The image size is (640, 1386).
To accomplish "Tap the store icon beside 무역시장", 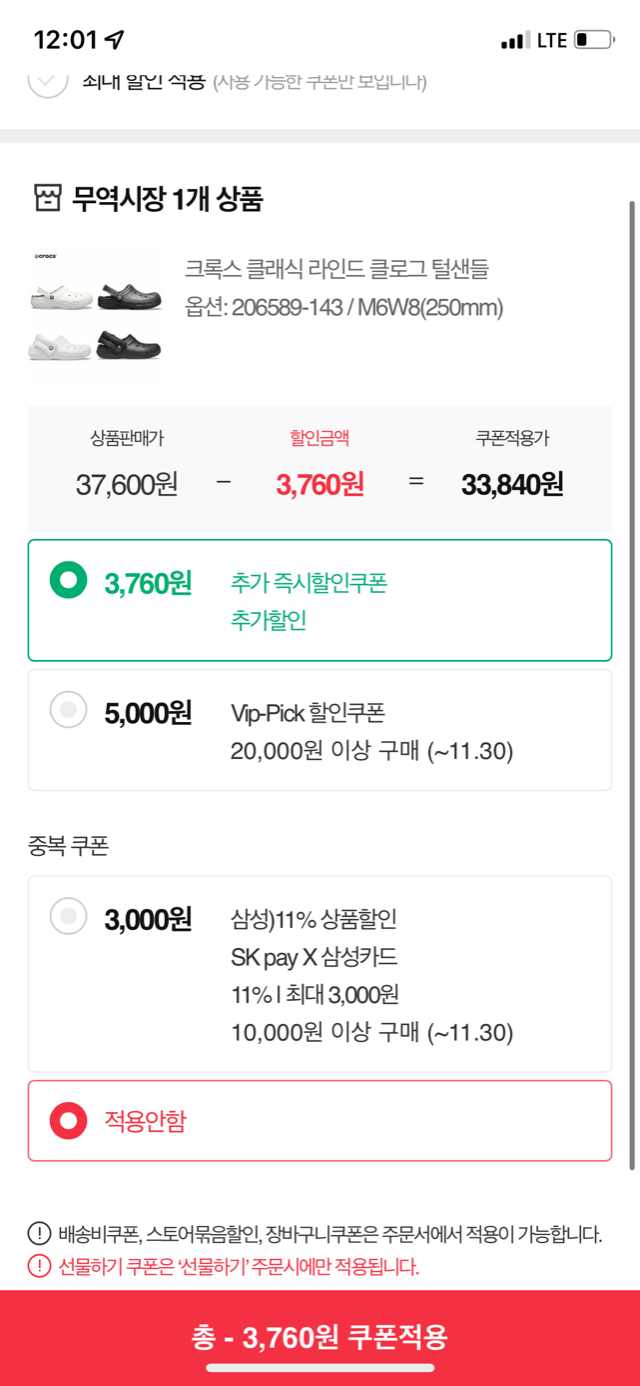I will coord(47,198).
